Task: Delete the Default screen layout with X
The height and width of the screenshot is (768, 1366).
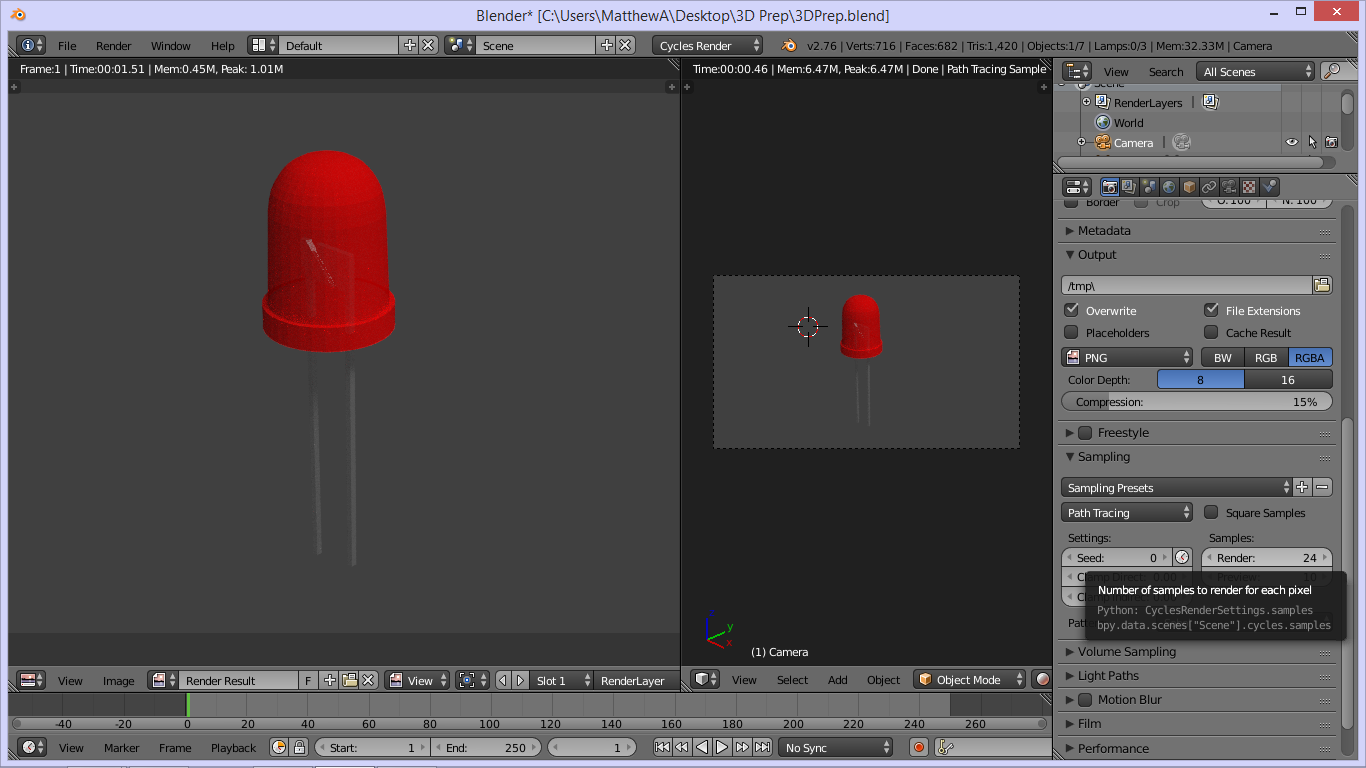Action: (x=428, y=45)
